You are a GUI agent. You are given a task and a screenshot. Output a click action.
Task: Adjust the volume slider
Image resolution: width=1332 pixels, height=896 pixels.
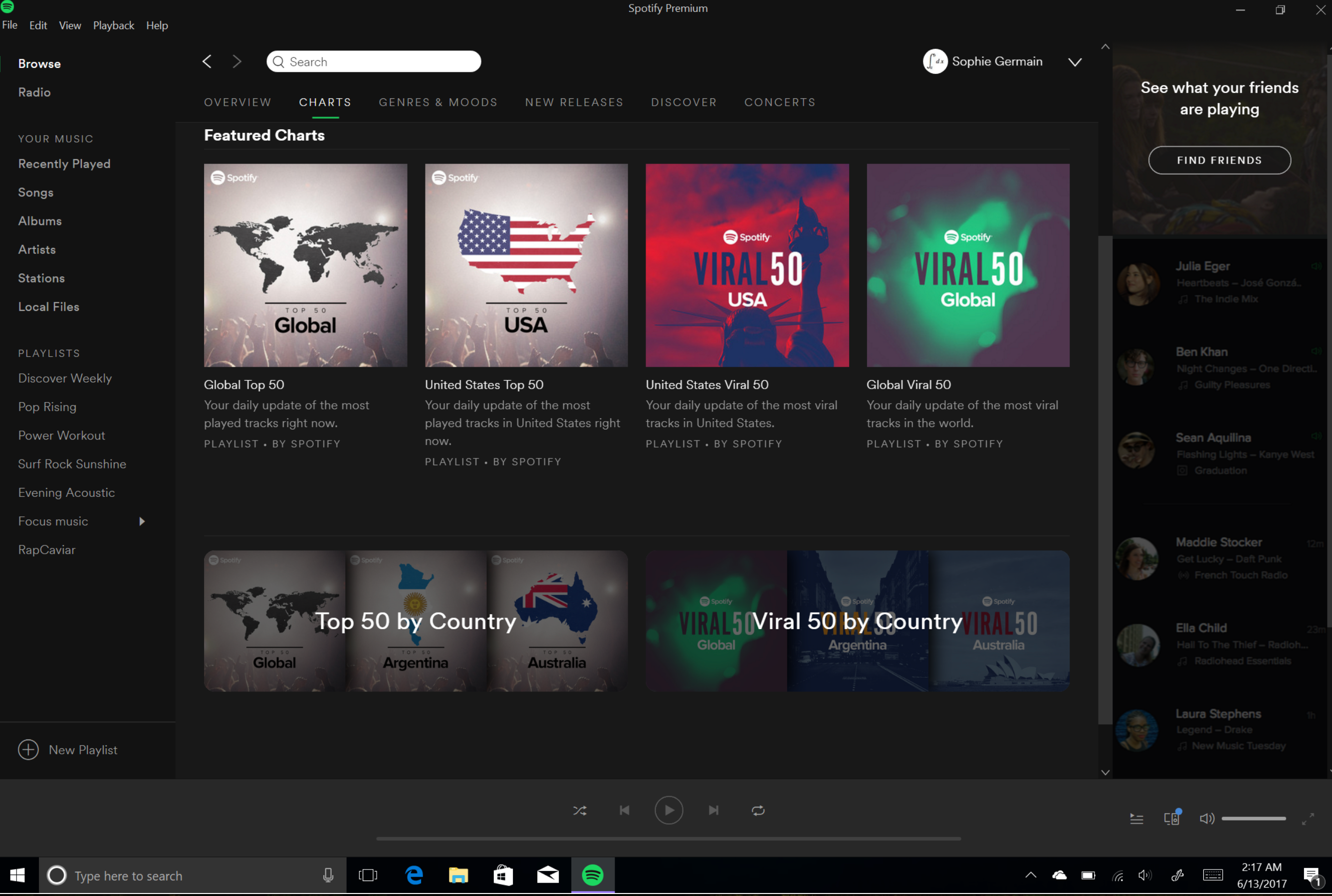pyautogui.click(x=1253, y=818)
